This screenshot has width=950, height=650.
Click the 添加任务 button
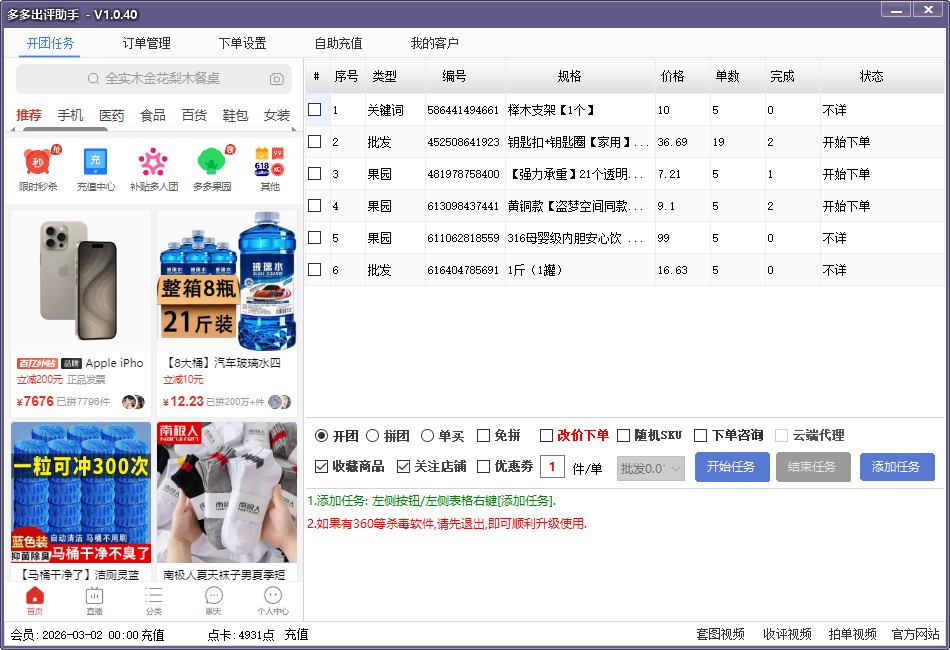click(895, 467)
